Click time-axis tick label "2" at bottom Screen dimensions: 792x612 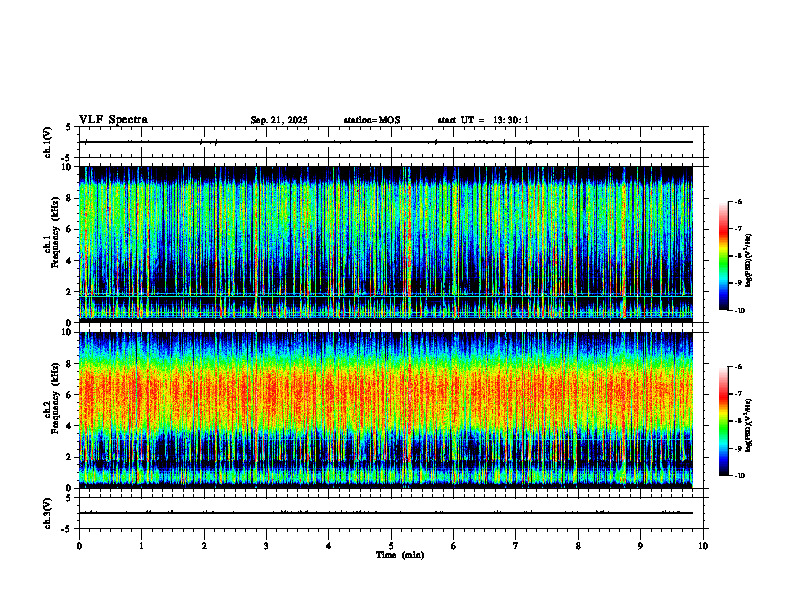click(204, 546)
